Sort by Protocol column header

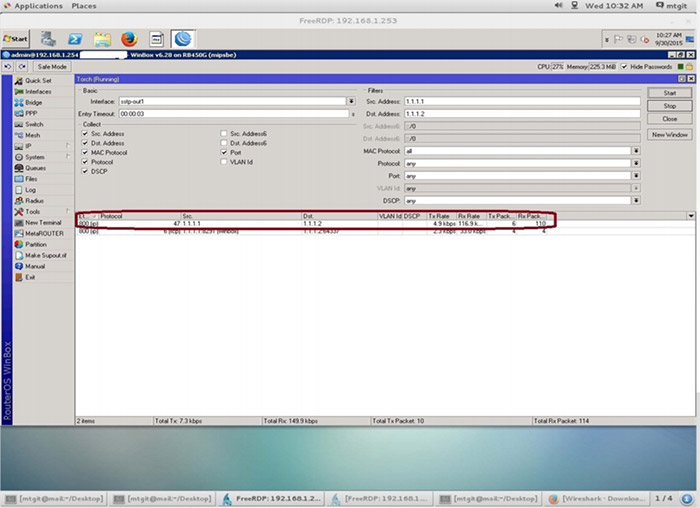coord(139,216)
